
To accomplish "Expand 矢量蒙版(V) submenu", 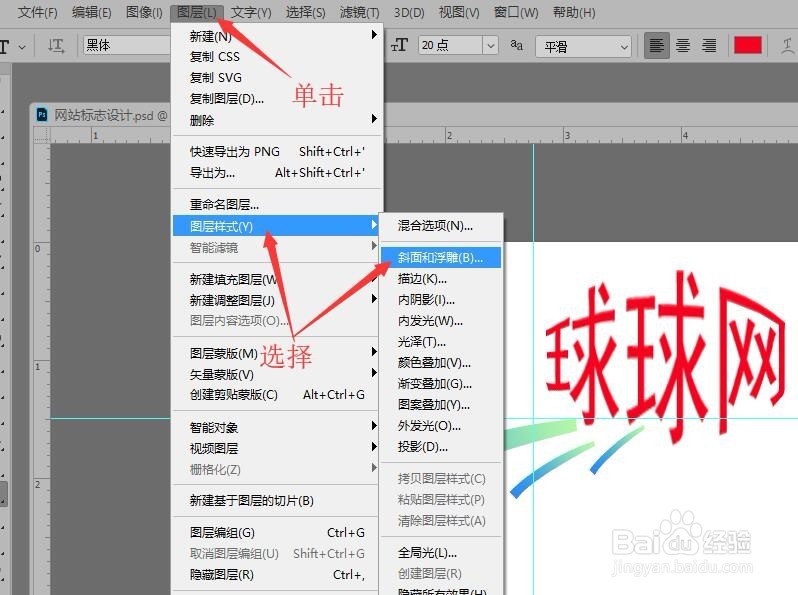I will pos(277,374).
